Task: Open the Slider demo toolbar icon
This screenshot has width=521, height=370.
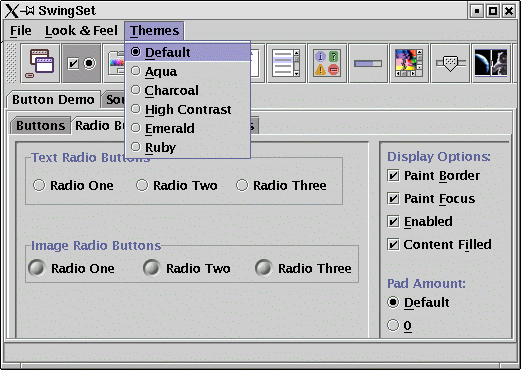Action: [450, 63]
